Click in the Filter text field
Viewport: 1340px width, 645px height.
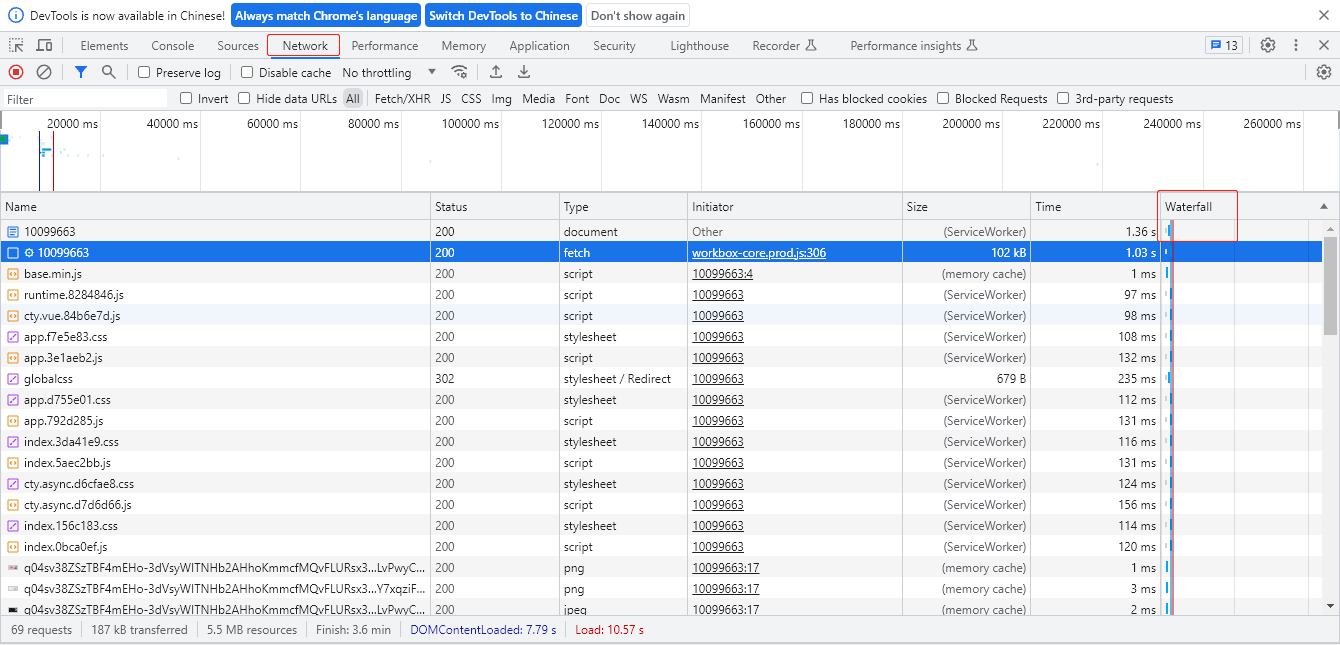click(x=85, y=99)
